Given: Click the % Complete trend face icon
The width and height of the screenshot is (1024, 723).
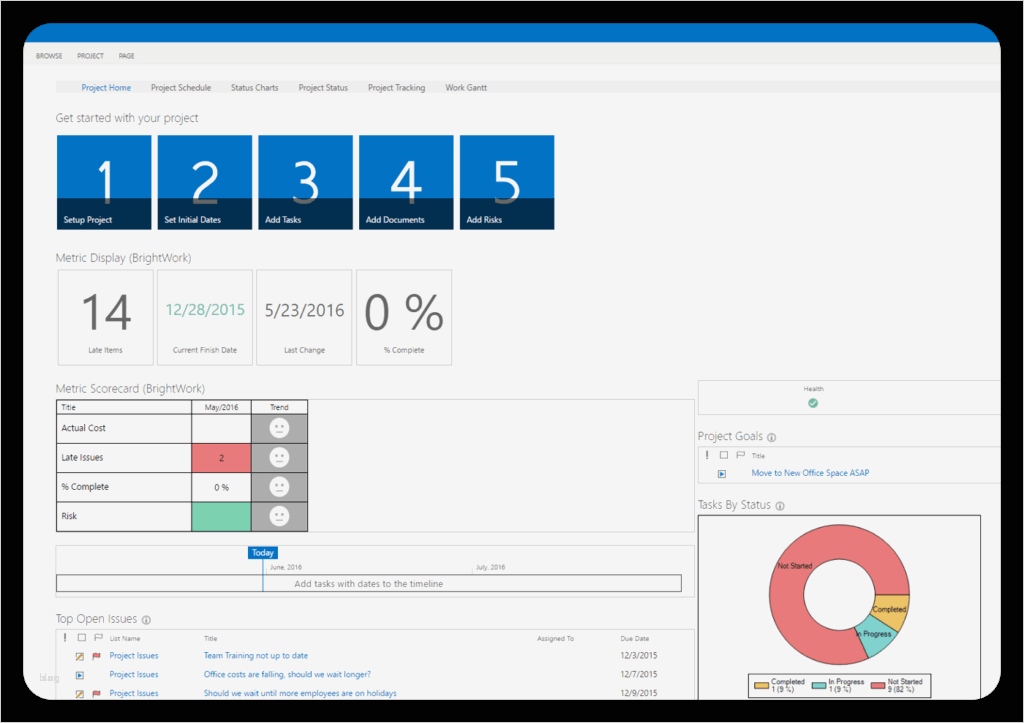Looking at the screenshot, I should 279,487.
